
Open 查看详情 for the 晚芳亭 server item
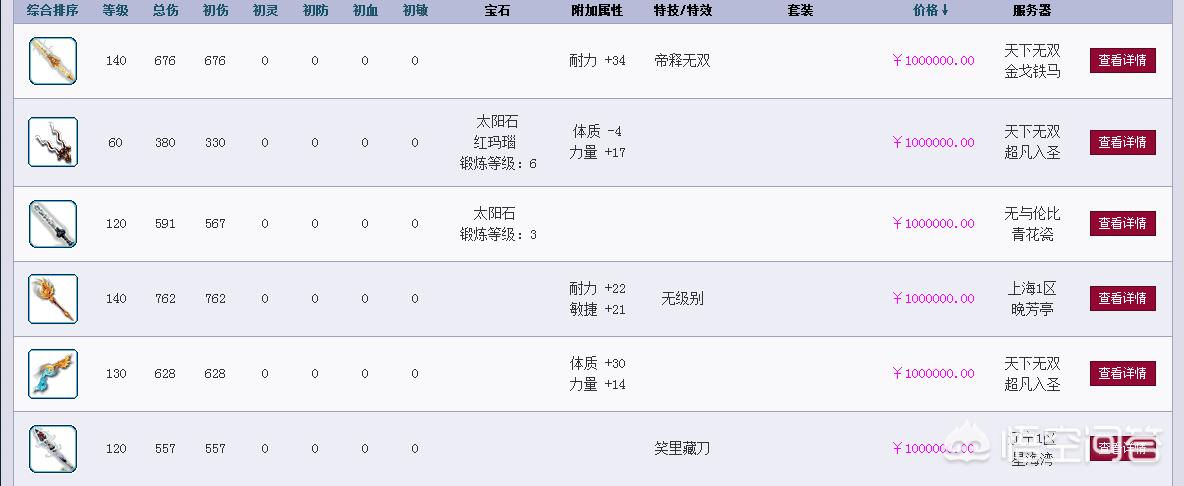click(x=1122, y=298)
